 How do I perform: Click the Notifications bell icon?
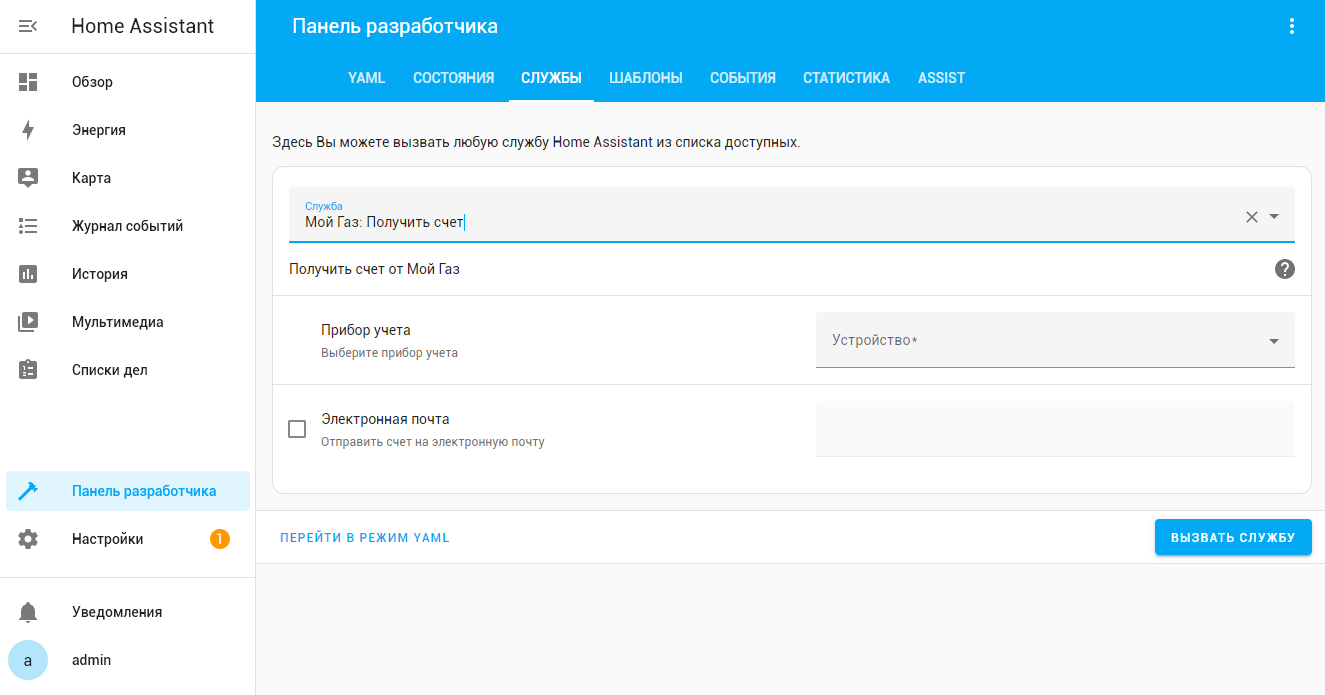tap(28, 612)
